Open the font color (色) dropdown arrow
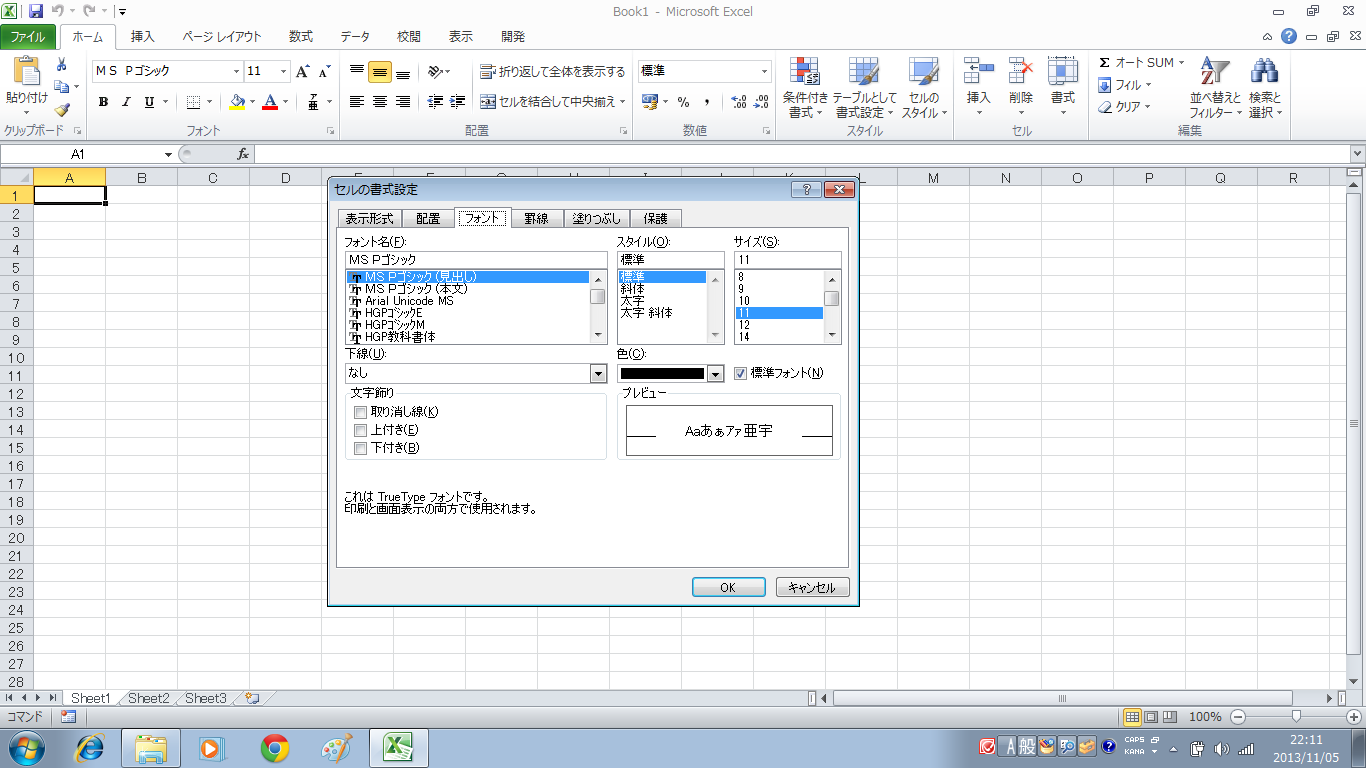The width and height of the screenshot is (1366, 768). [715, 374]
